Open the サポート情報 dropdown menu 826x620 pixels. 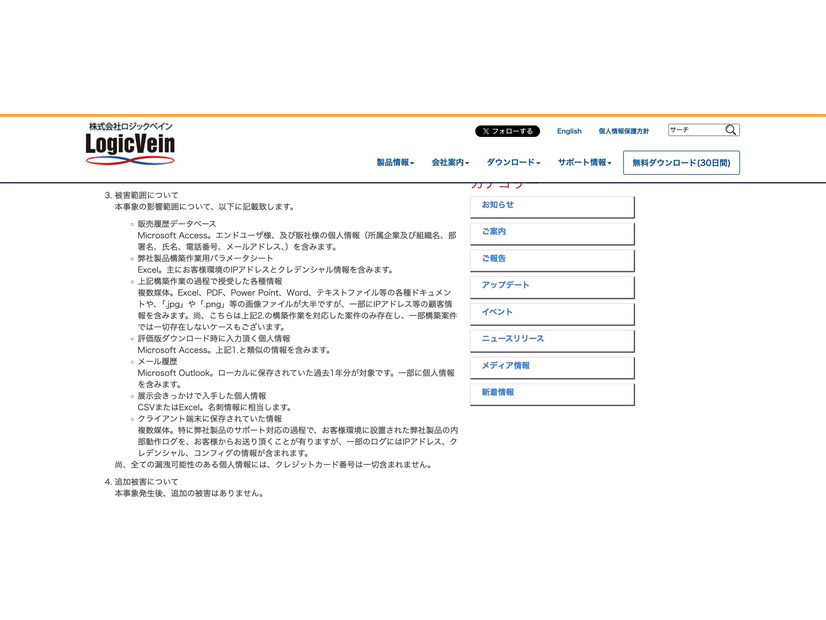[x=583, y=161]
